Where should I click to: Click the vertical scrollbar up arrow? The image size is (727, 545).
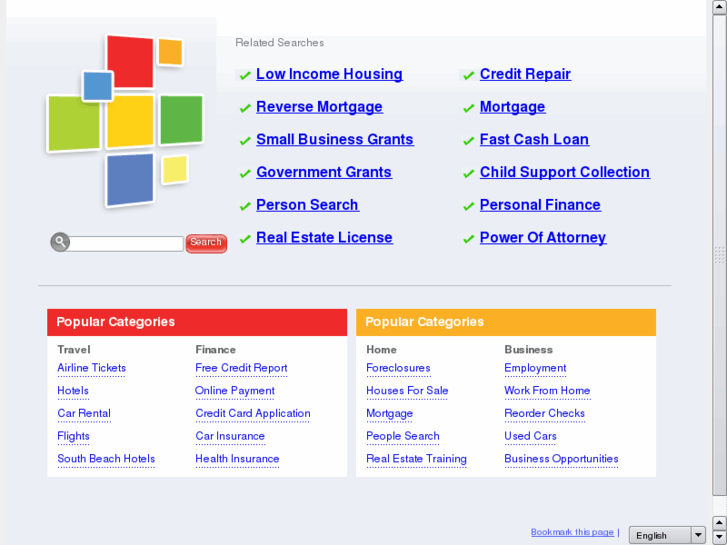click(719, 7)
